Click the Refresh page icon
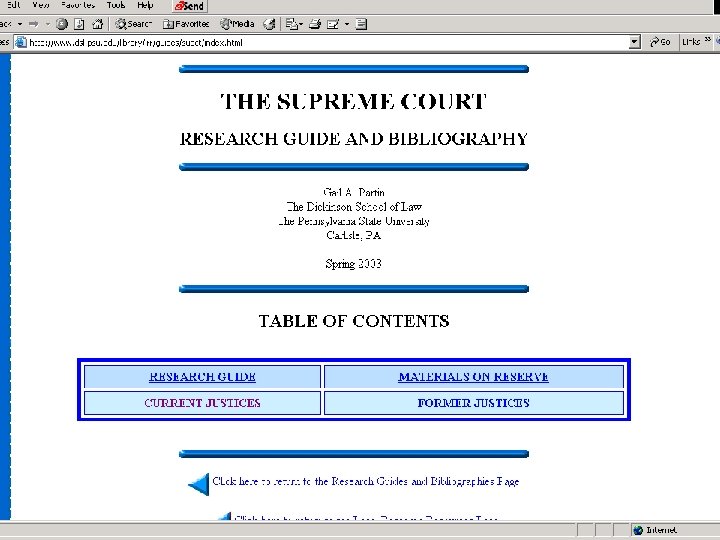This screenshot has height=540, width=720. pos(79,24)
